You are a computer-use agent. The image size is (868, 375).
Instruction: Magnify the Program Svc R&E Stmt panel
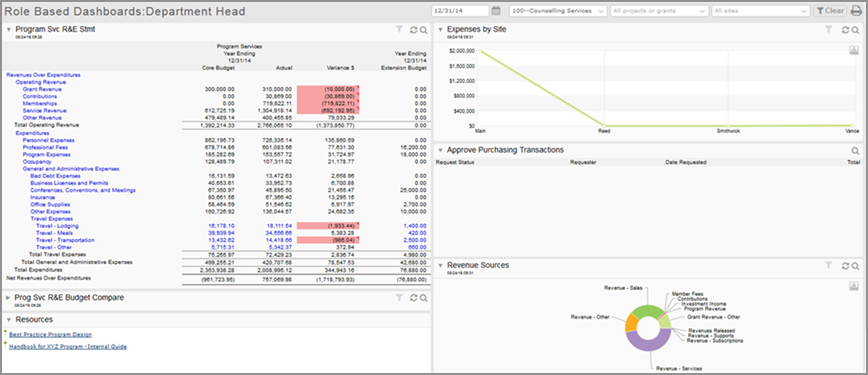pos(423,30)
